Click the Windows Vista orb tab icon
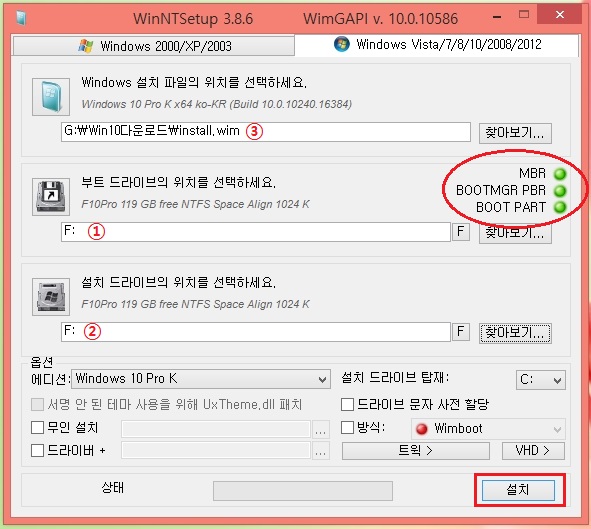 click(x=341, y=44)
